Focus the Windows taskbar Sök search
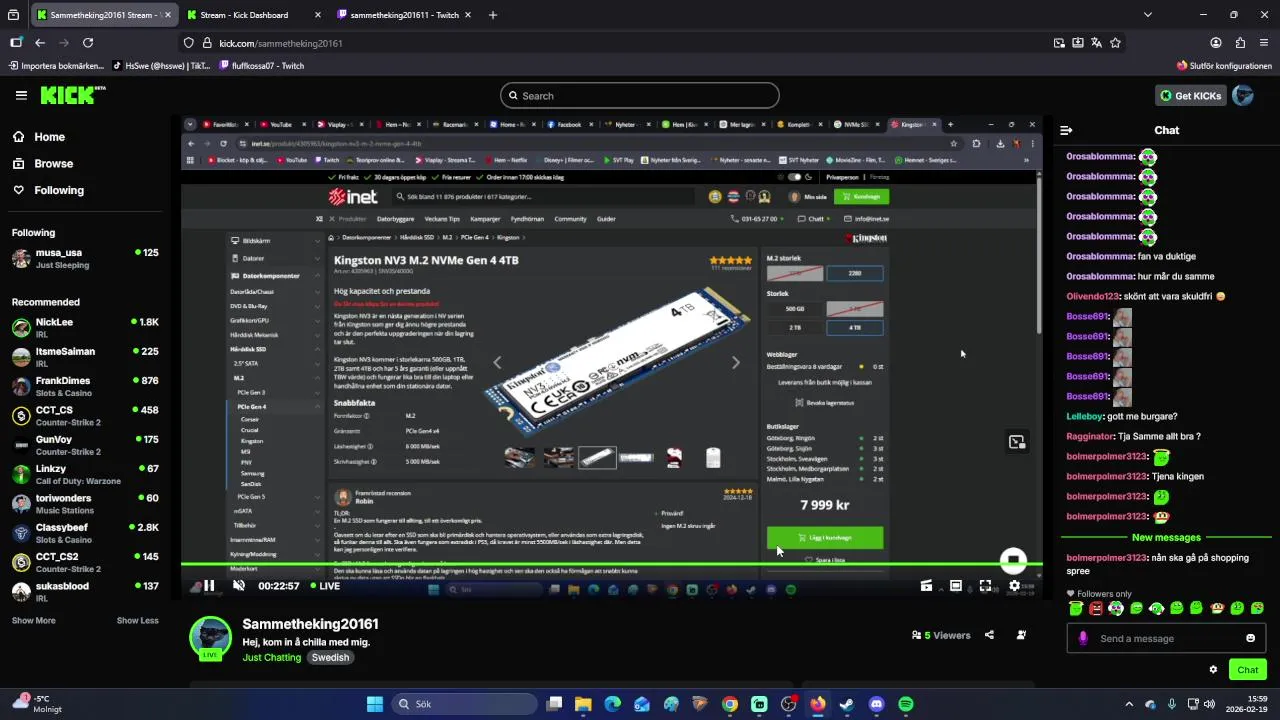 tap(464, 704)
